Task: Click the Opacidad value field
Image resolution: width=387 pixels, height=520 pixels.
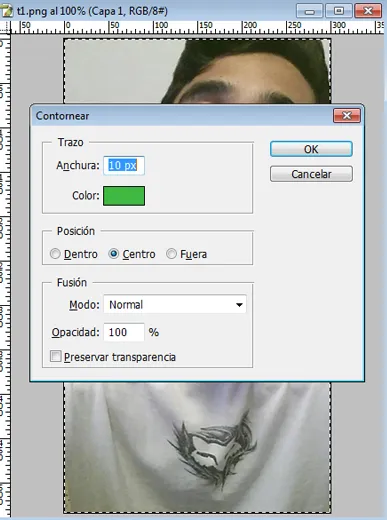Action: pos(124,332)
